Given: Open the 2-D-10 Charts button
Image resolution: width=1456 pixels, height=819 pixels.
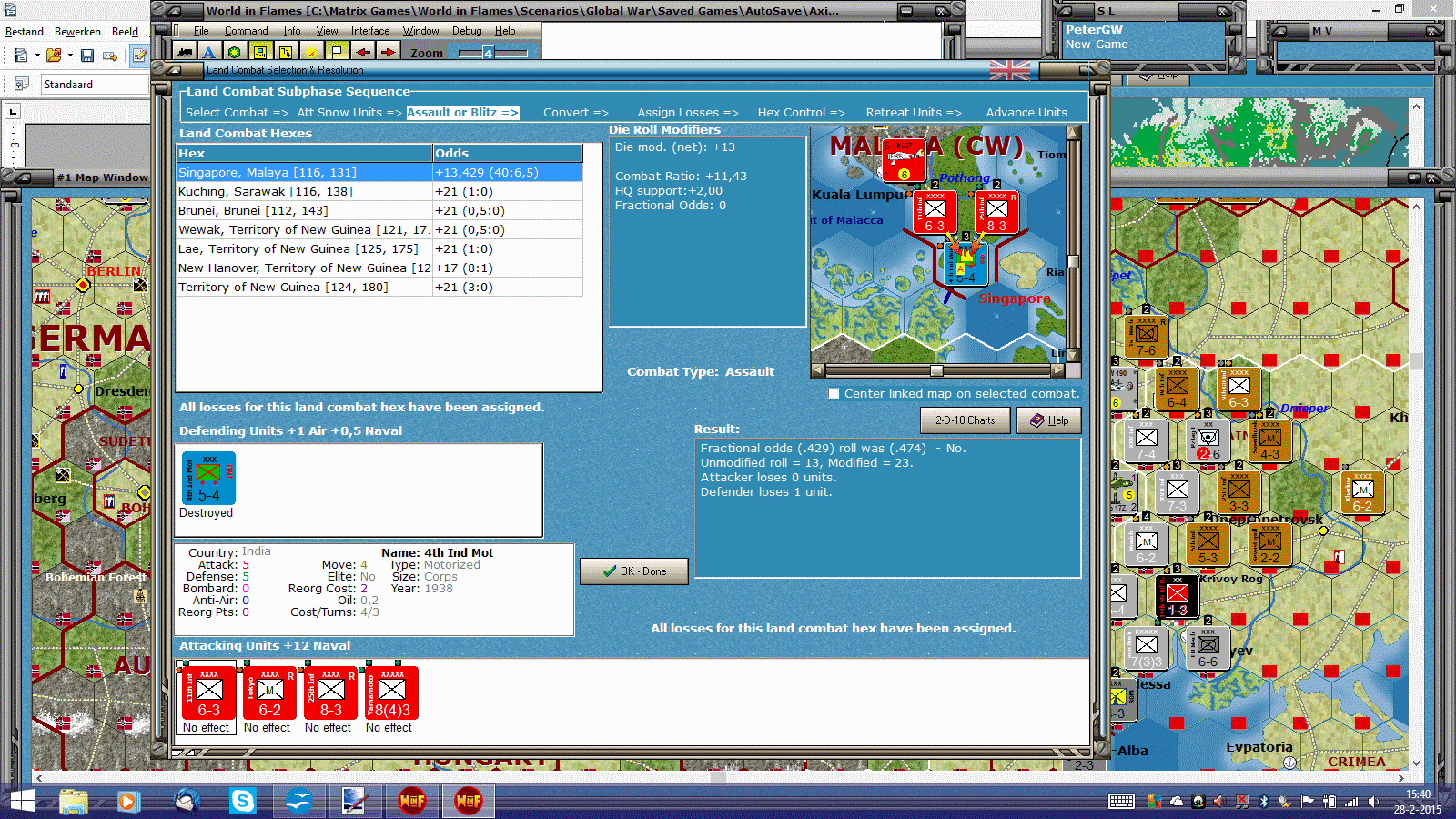Looking at the screenshot, I should point(966,420).
